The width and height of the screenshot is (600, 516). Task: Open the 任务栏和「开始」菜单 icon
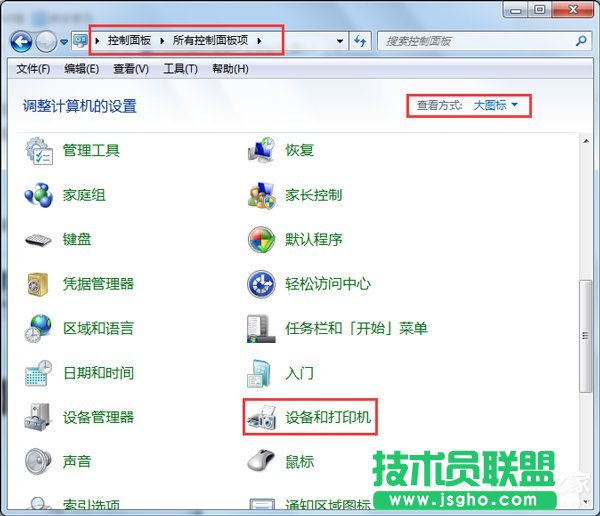pyautogui.click(x=261, y=328)
